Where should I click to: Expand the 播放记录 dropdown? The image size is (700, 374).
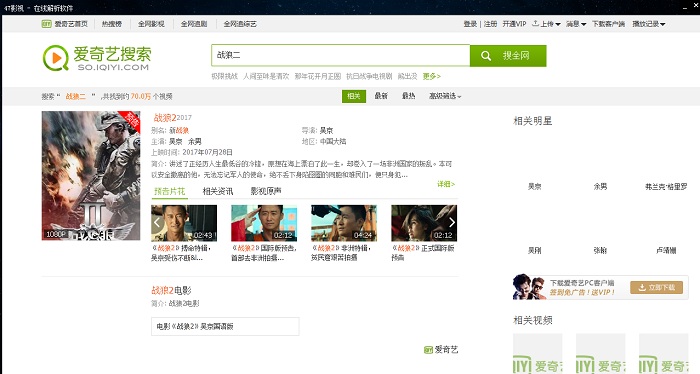649,24
